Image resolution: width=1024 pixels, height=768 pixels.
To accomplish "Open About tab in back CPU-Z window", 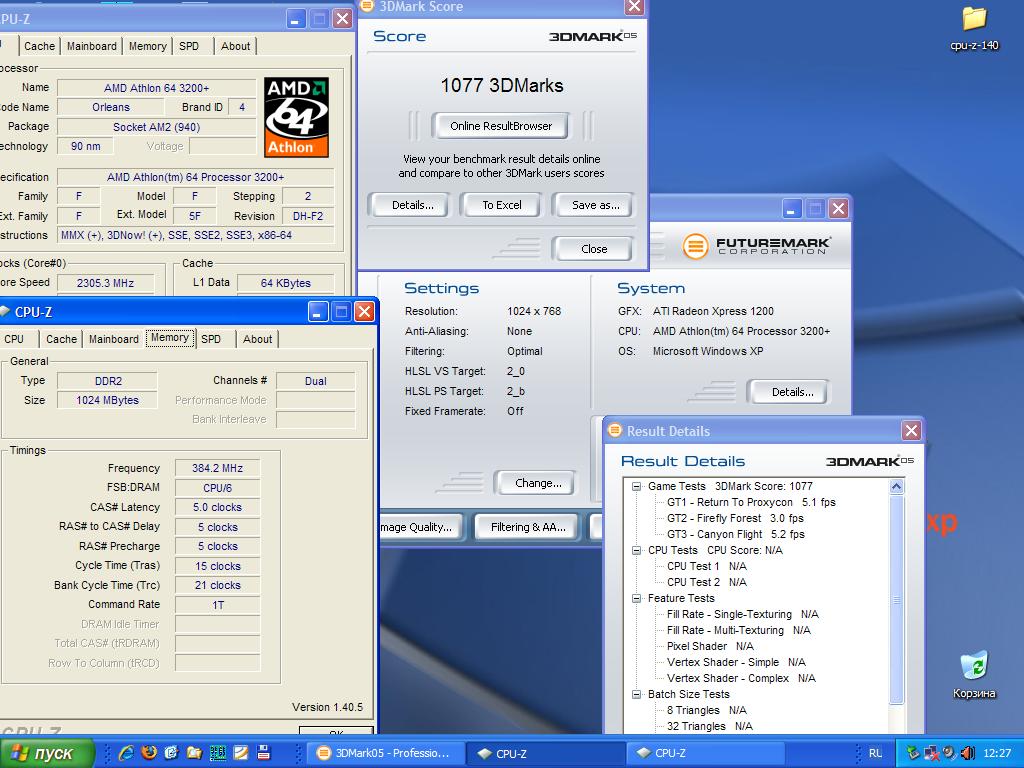I will tap(235, 46).
